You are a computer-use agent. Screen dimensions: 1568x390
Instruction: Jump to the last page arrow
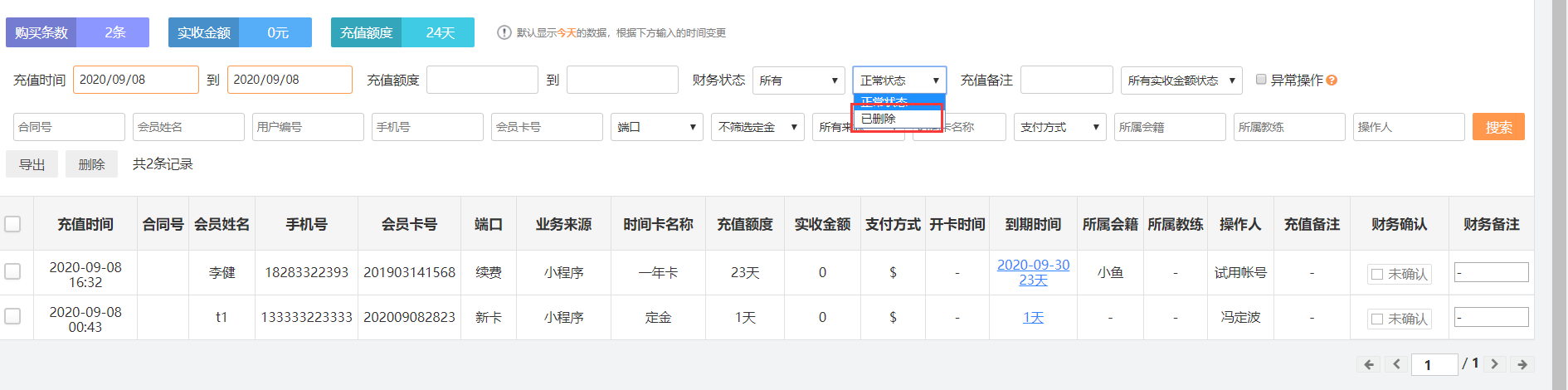point(1522,364)
